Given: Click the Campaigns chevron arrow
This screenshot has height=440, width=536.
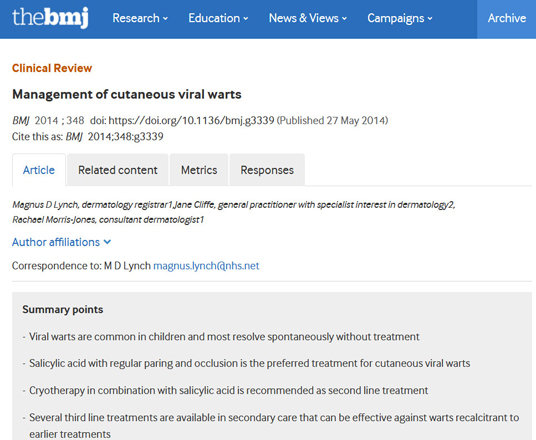Looking at the screenshot, I should (430, 18).
